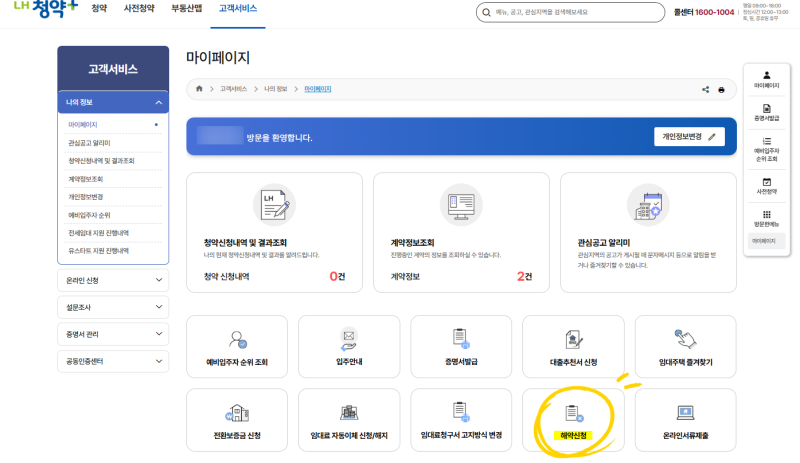Select 청약신청내역 및 결과조회 in sidebar
This screenshot has width=800, height=463.
pos(102,161)
